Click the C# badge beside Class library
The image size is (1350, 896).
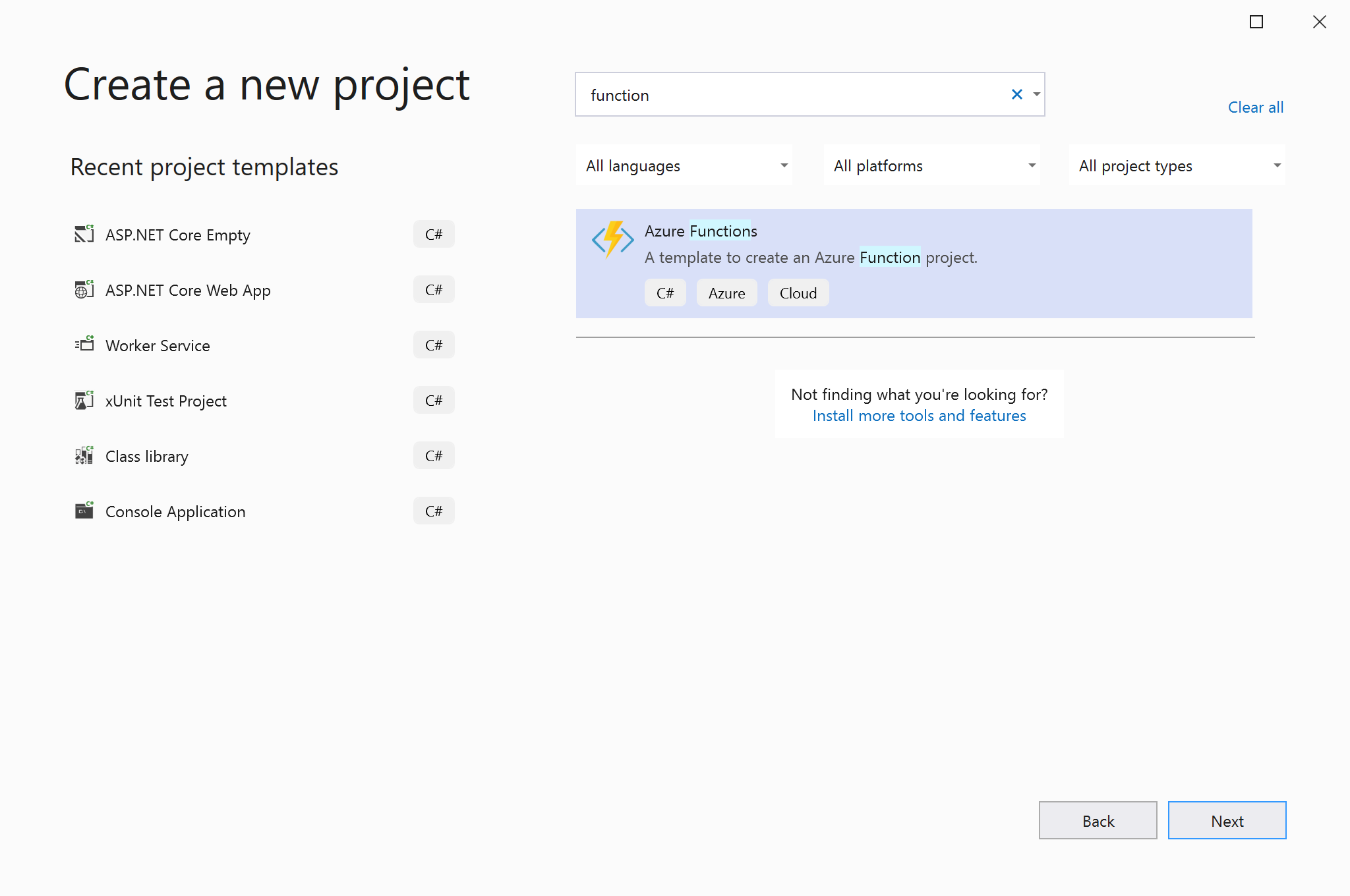(434, 455)
